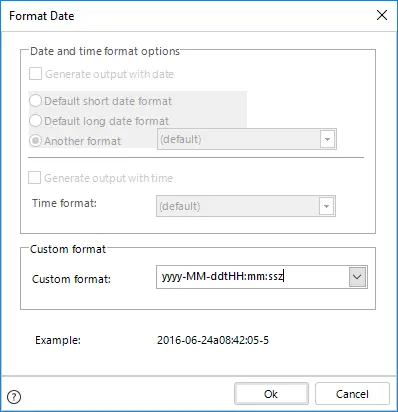Enable Generate output with date checkbox
The width and height of the screenshot is (398, 412).
click(x=35, y=74)
